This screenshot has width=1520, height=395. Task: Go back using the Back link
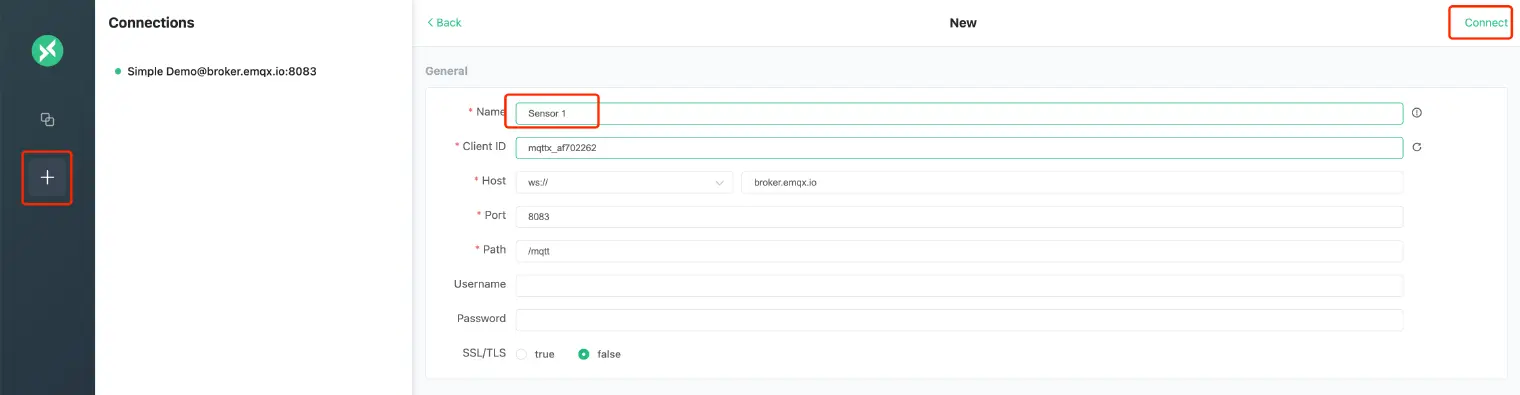444,22
